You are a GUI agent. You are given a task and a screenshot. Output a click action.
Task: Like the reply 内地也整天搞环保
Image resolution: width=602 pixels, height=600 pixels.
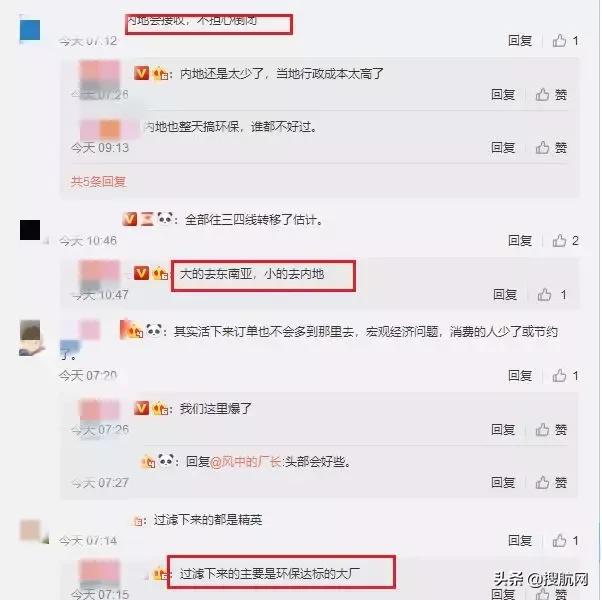pyautogui.click(x=551, y=147)
